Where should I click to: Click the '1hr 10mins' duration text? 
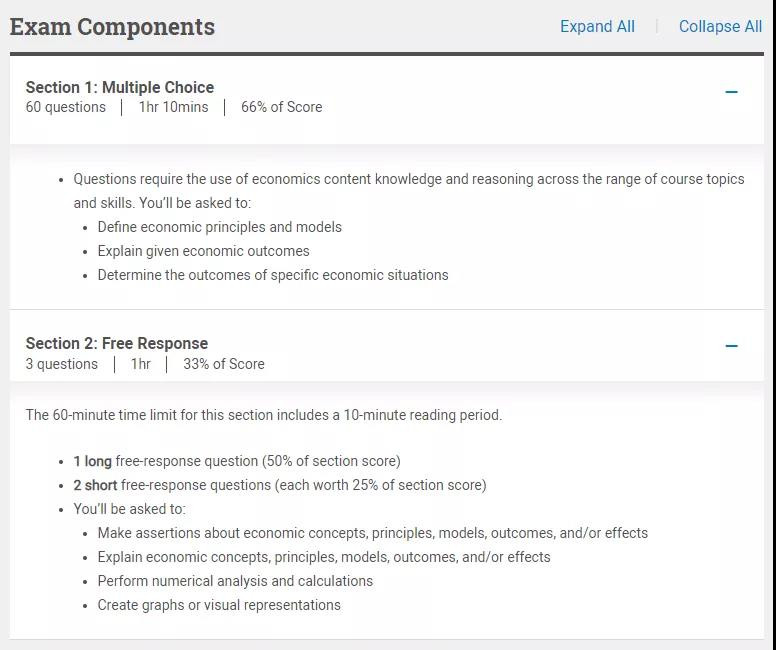(173, 107)
